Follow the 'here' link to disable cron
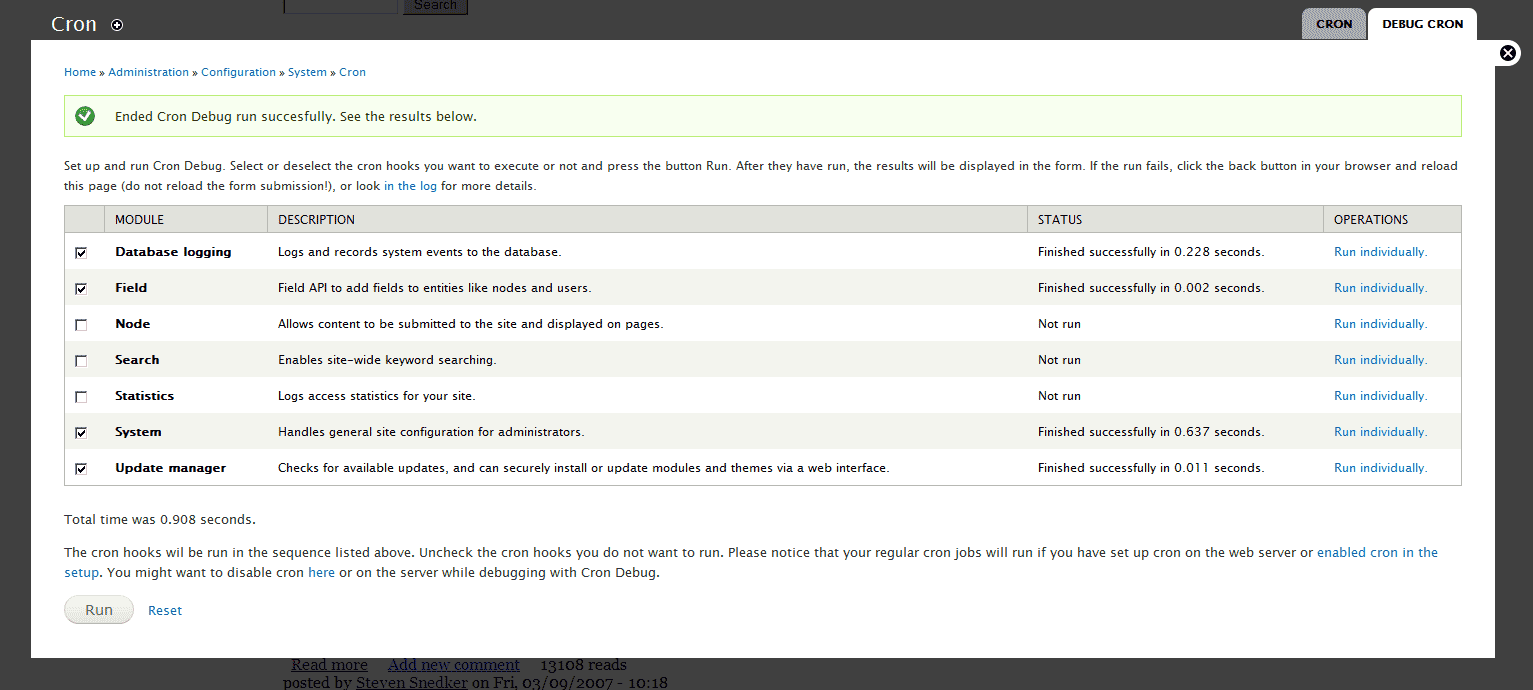 point(321,573)
